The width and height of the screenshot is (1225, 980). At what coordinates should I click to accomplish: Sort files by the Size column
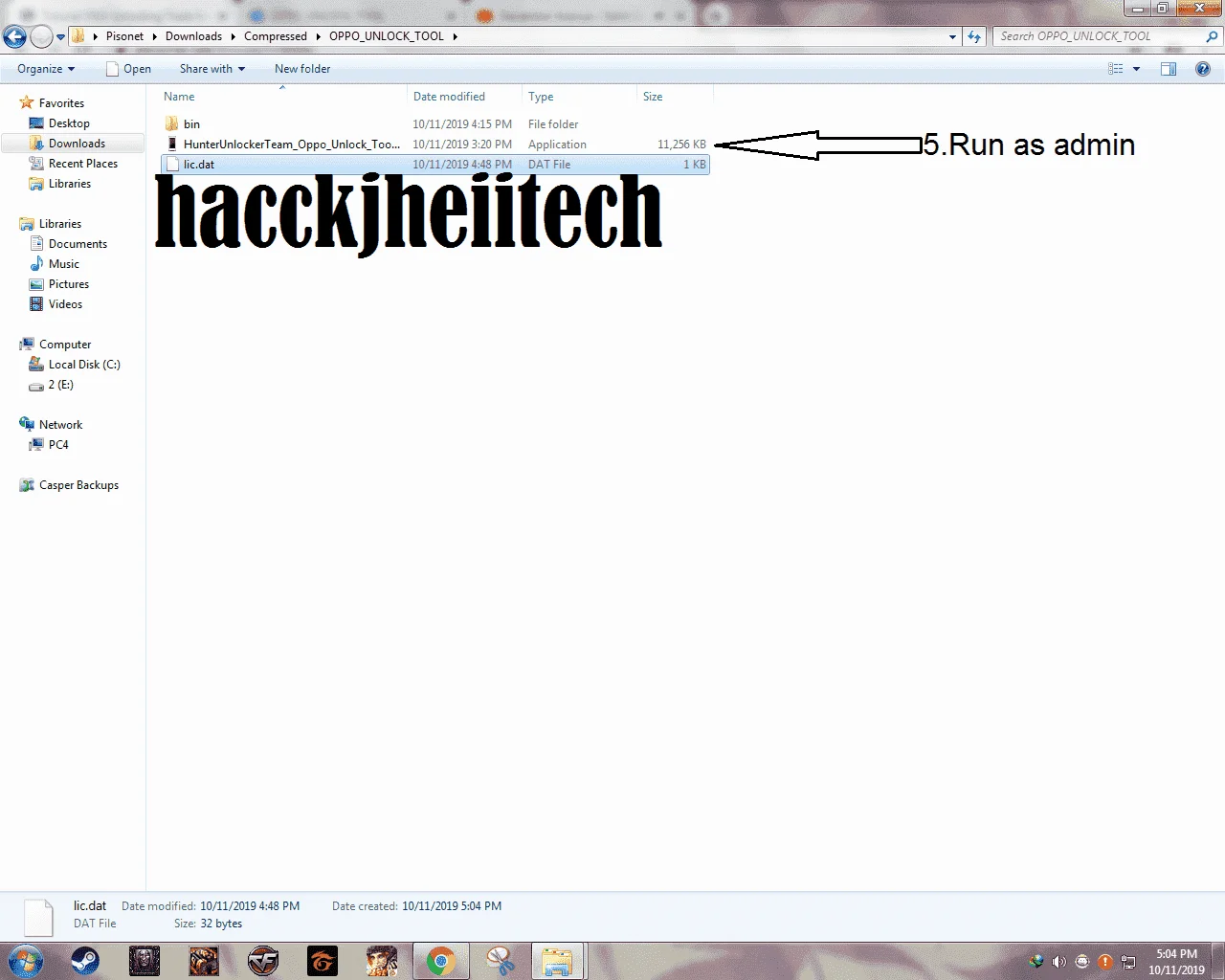click(675, 97)
